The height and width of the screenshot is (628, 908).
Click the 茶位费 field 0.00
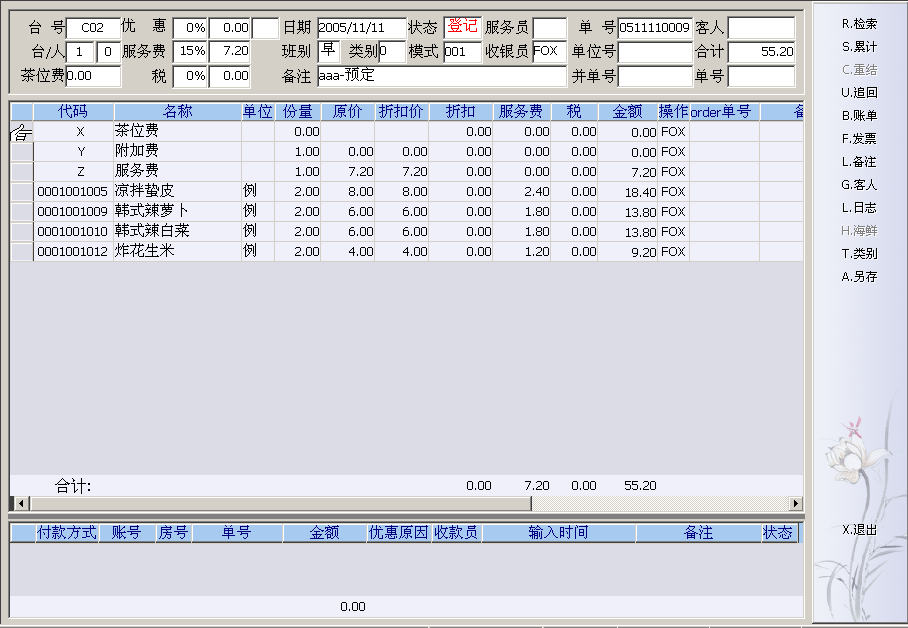click(x=93, y=76)
